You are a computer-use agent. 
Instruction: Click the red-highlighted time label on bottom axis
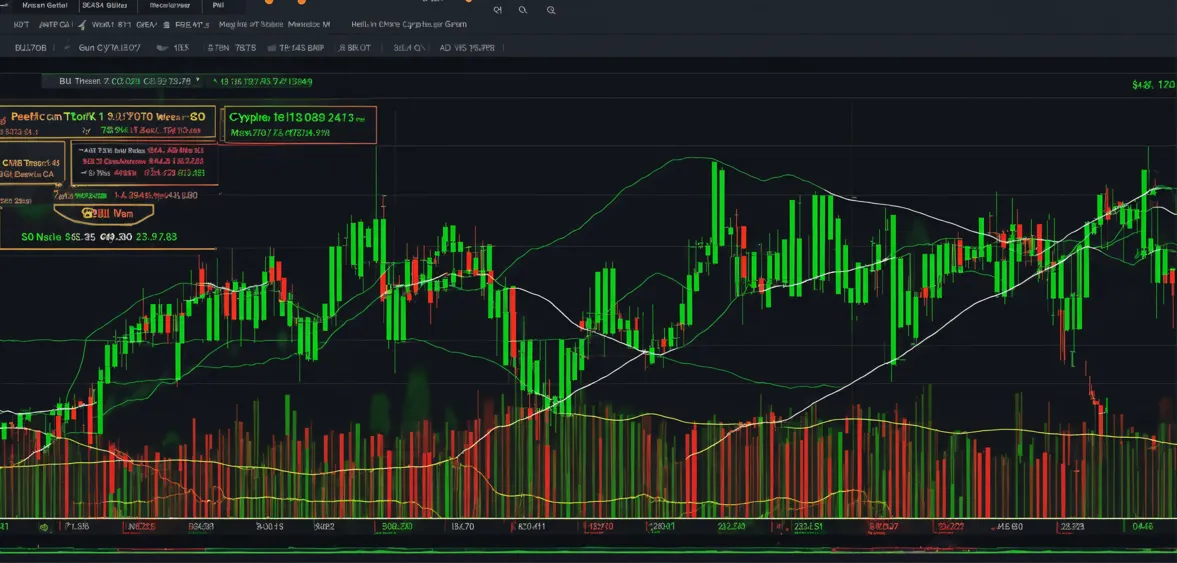pos(602,526)
